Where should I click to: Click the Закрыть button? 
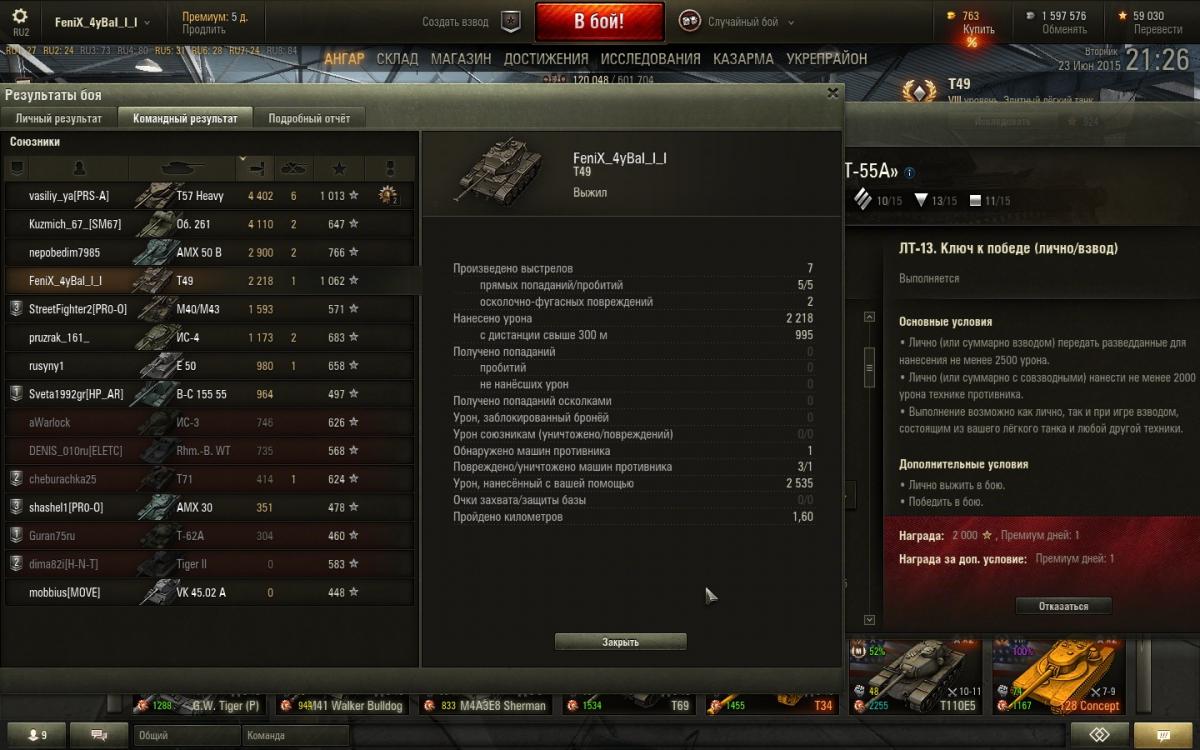(x=620, y=642)
